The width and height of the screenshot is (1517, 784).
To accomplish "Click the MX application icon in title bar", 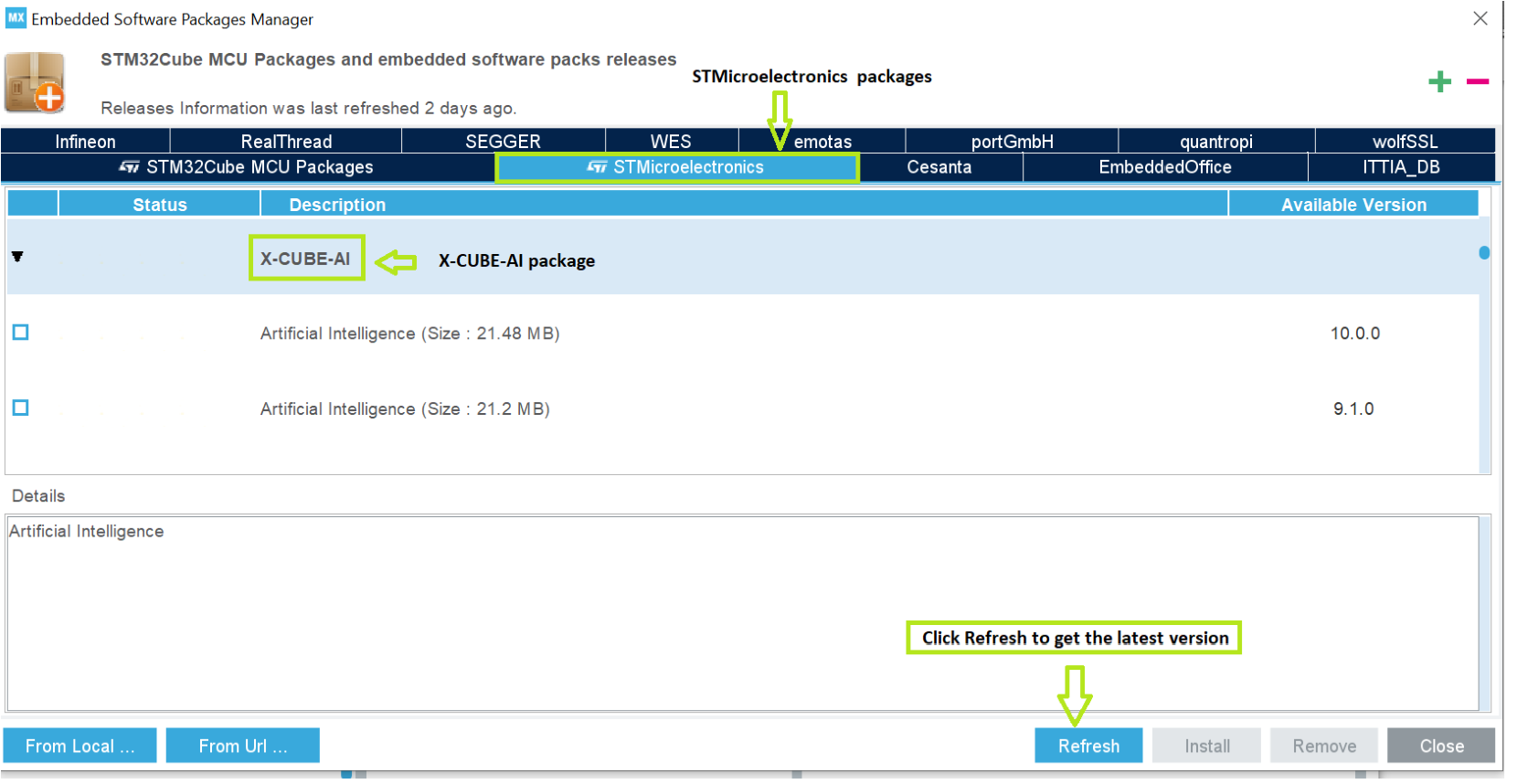I will [x=16, y=17].
